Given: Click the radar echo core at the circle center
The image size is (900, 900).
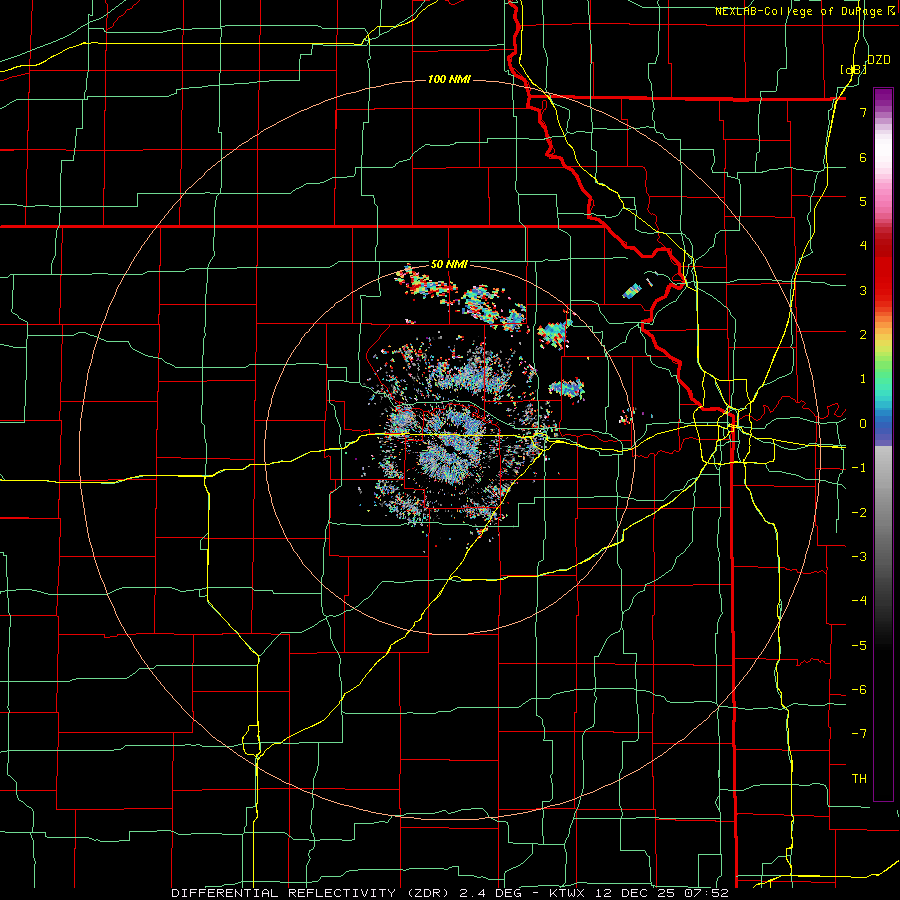Looking at the screenshot, I should [450, 450].
